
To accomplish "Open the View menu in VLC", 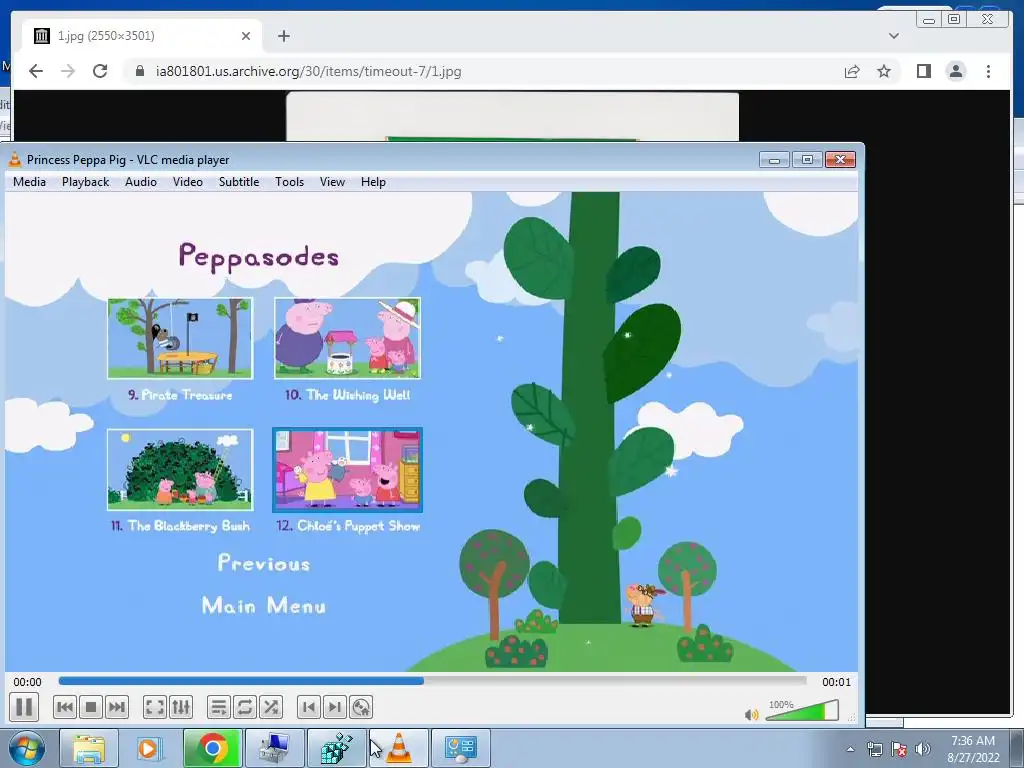I will point(332,182).
